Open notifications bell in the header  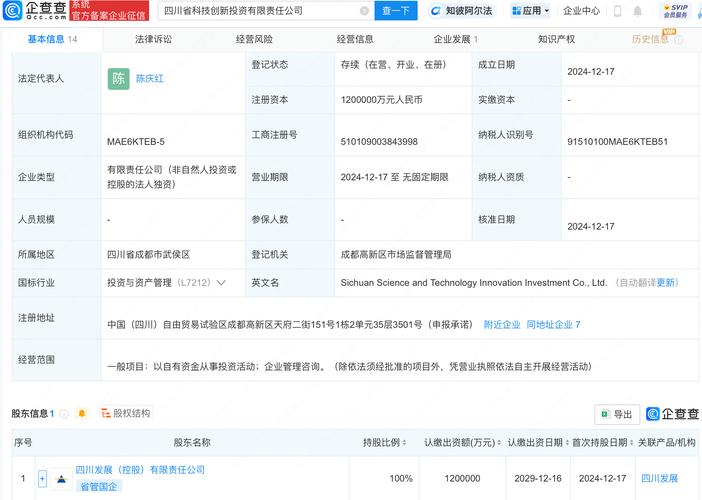[638, 11]
